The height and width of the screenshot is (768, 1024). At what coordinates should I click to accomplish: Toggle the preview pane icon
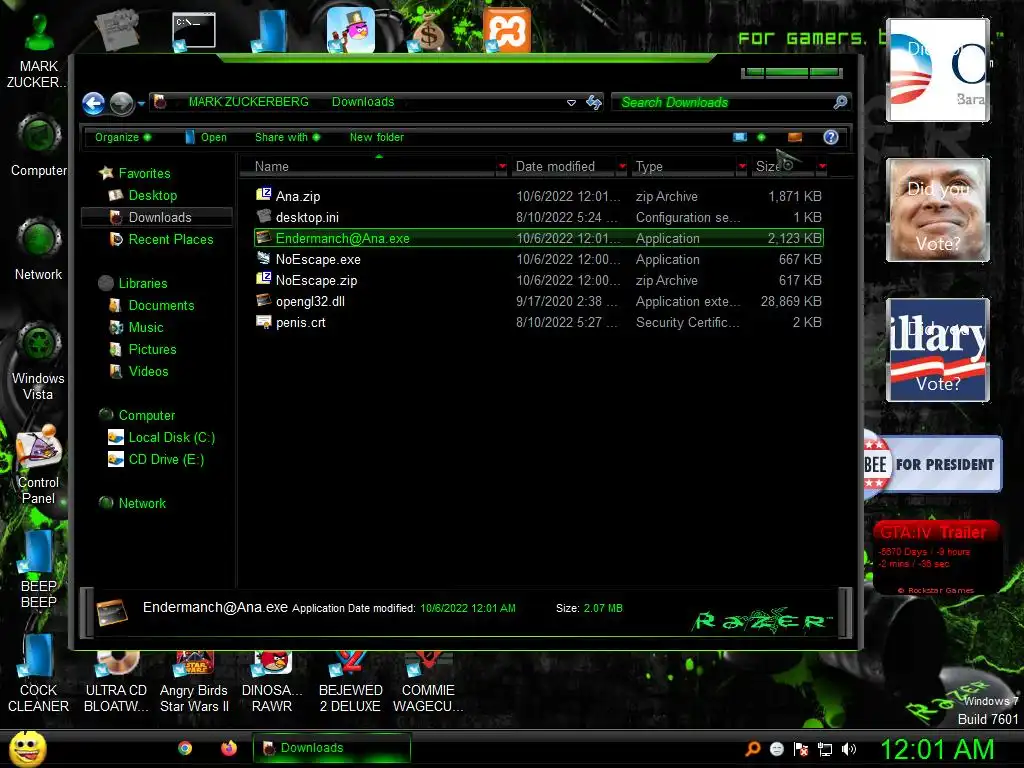(x=795, y=137)
